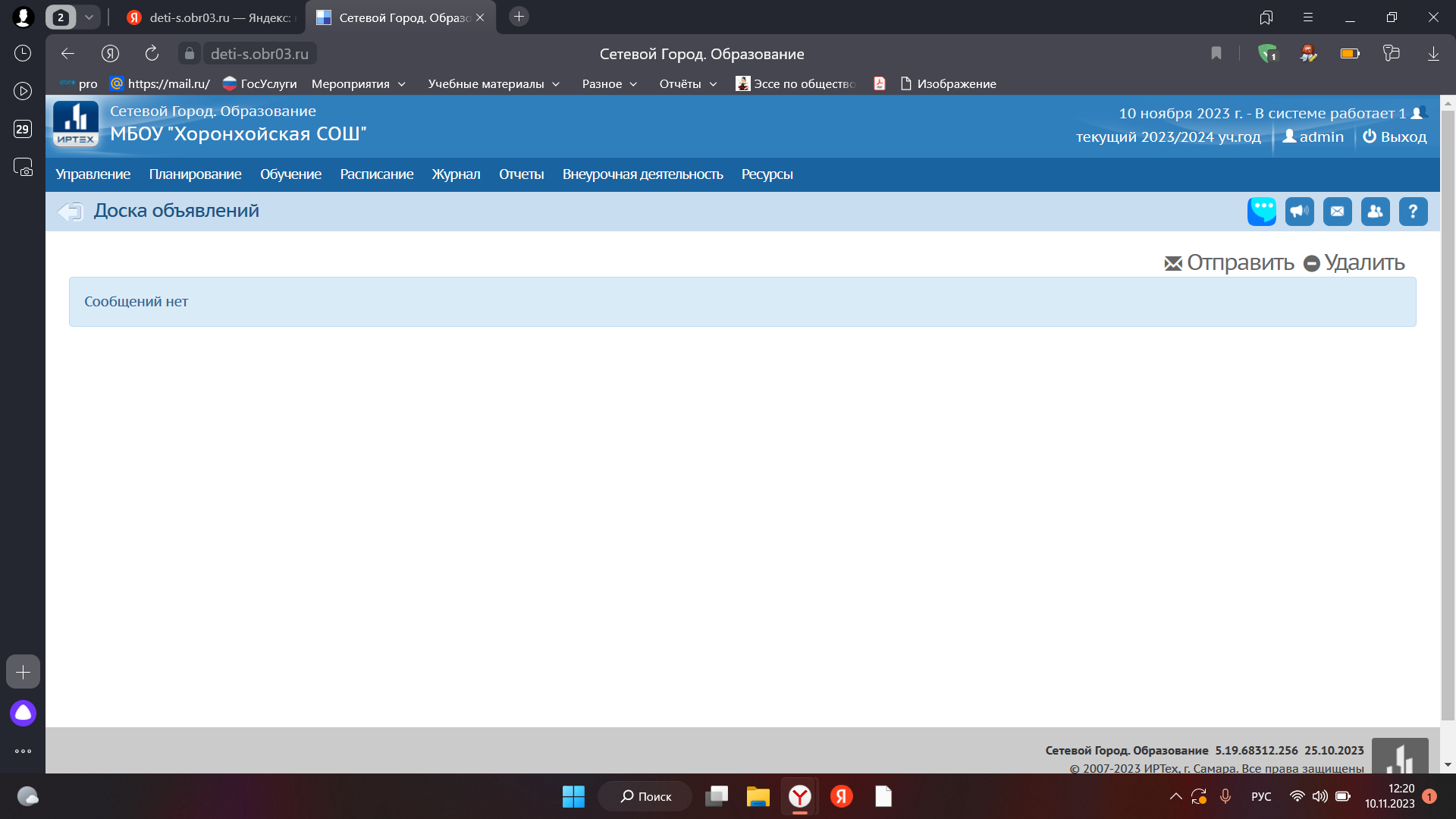Click the РУС language indicator

pos(1261,796)
